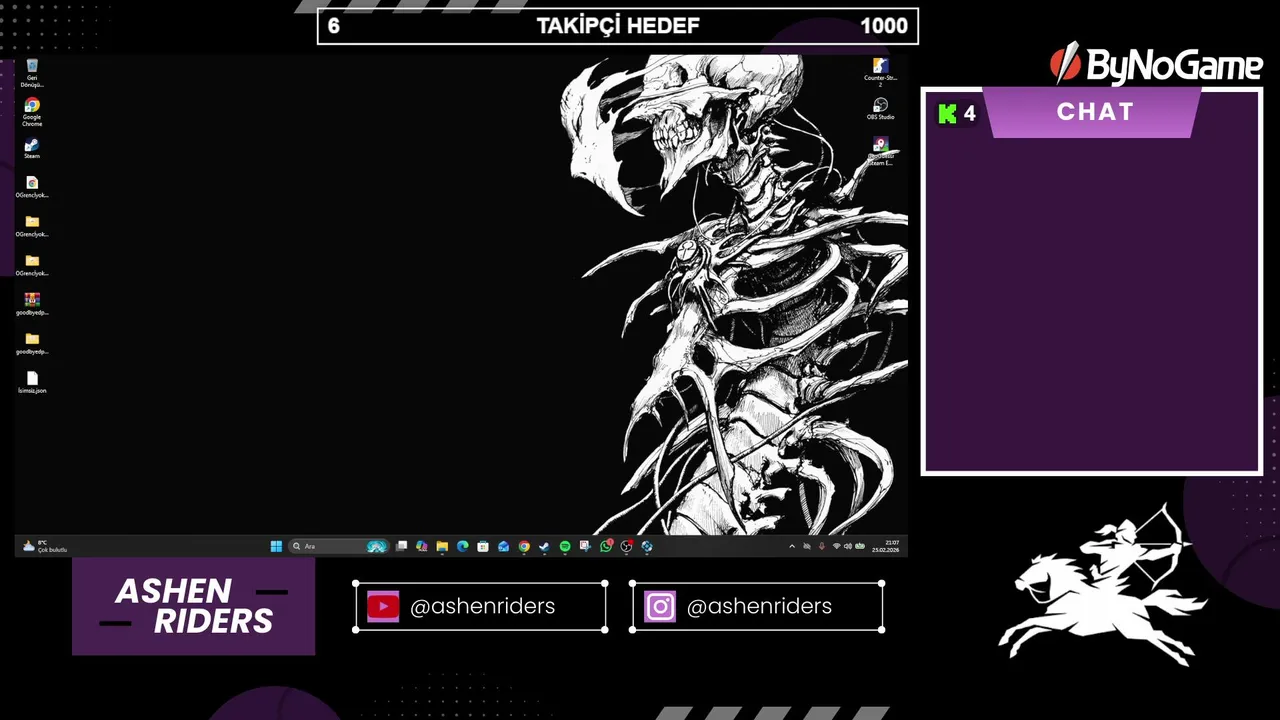Switch to Google Chrome in the taskbar
This screenshot has width=1280, height=720.
coord(524,546)
